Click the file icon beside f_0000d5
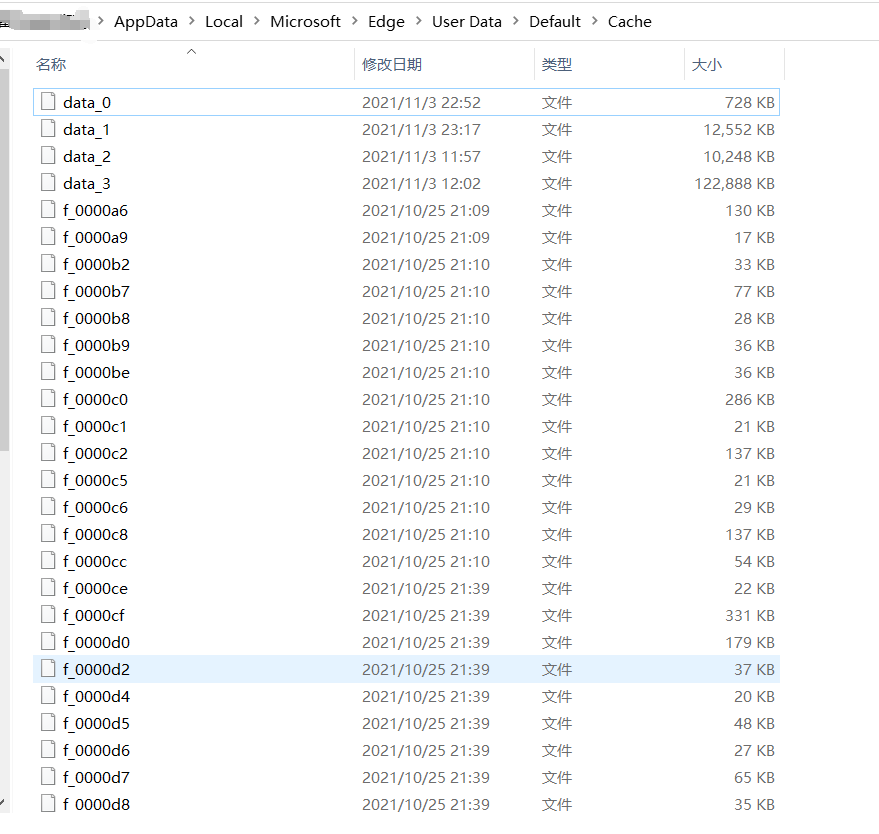Image resolution: width=879 pixels, height=834 pixels. coord(48,722)
